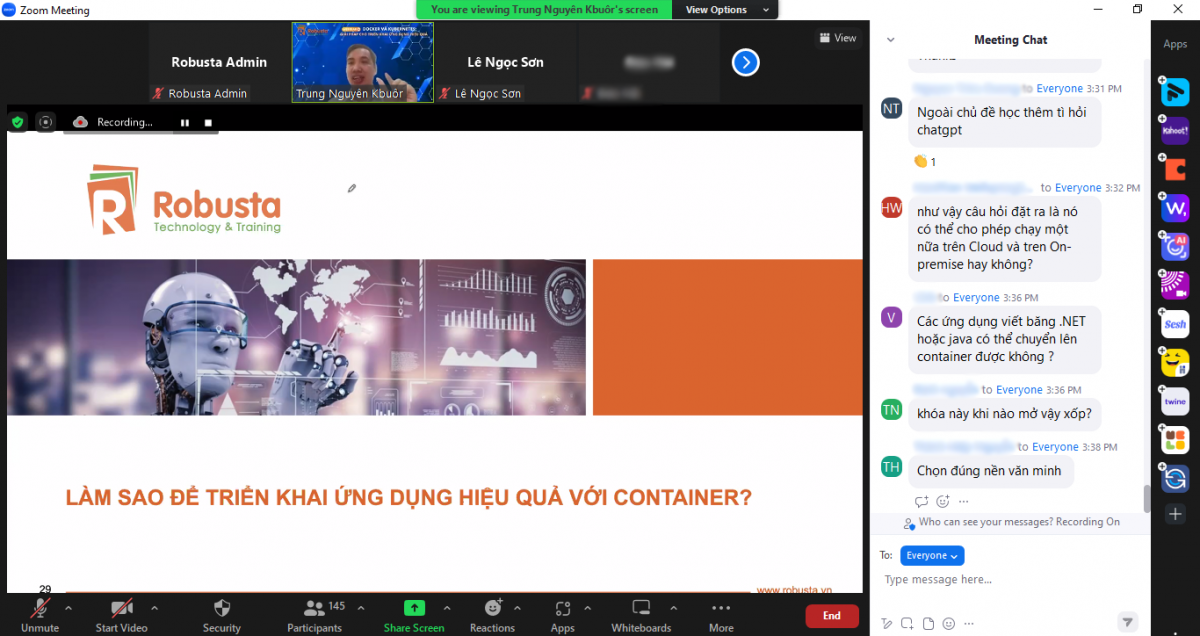Collapse the Meeting Chat panel chevron
Image resolution: width=1200 pixels, height=636 pixels.
pyautogui.click(x=890, y=40)
